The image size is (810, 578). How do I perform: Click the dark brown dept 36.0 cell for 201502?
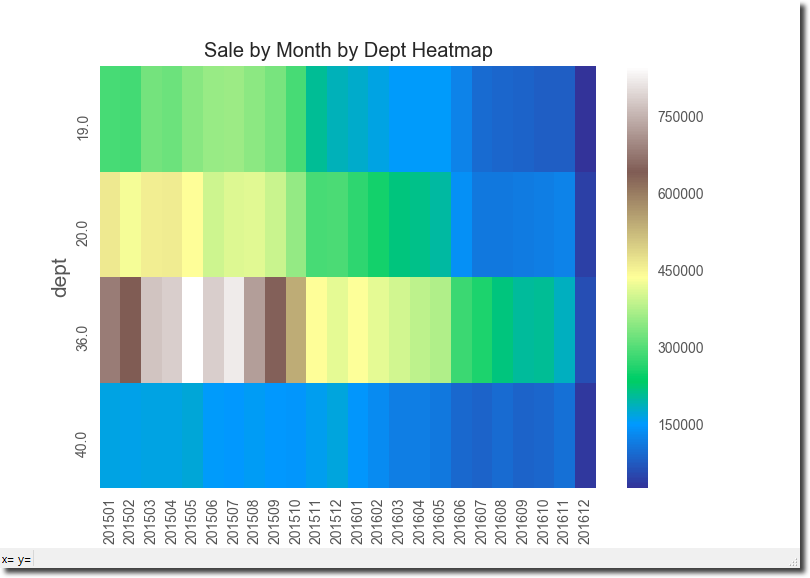tap(131, 330)
